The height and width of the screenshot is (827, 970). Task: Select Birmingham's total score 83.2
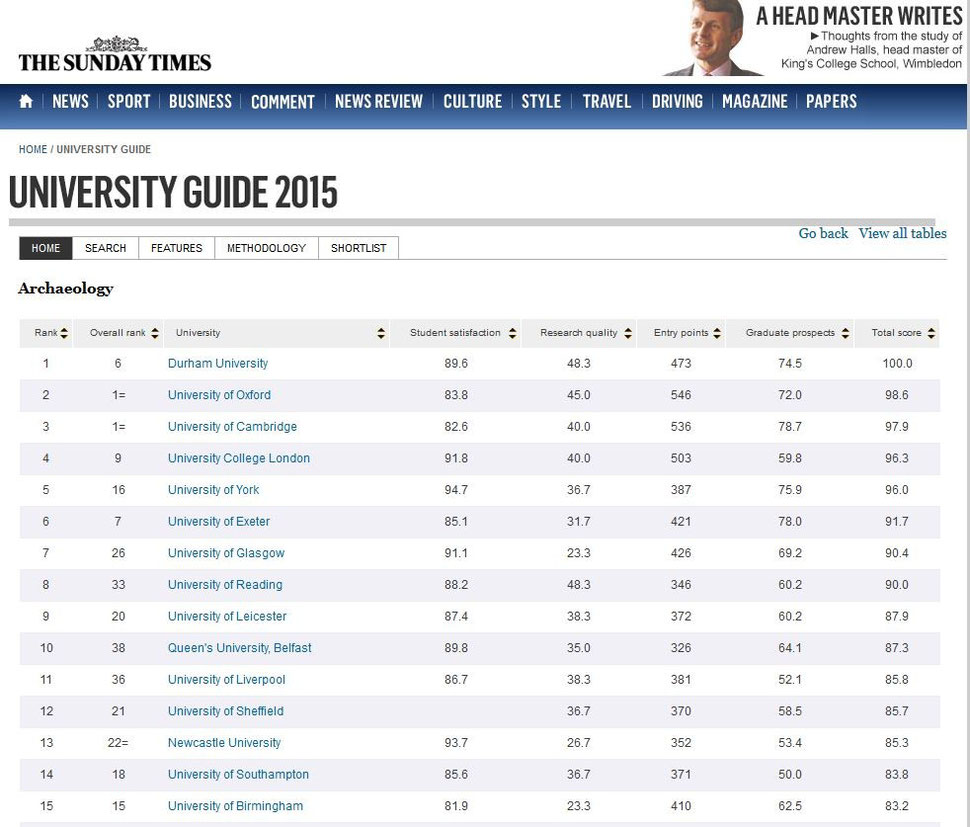click(896, 806)
